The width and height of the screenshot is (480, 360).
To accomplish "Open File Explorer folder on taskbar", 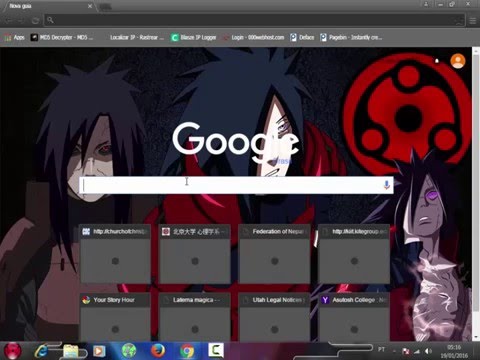I will (x=71, y=351).
